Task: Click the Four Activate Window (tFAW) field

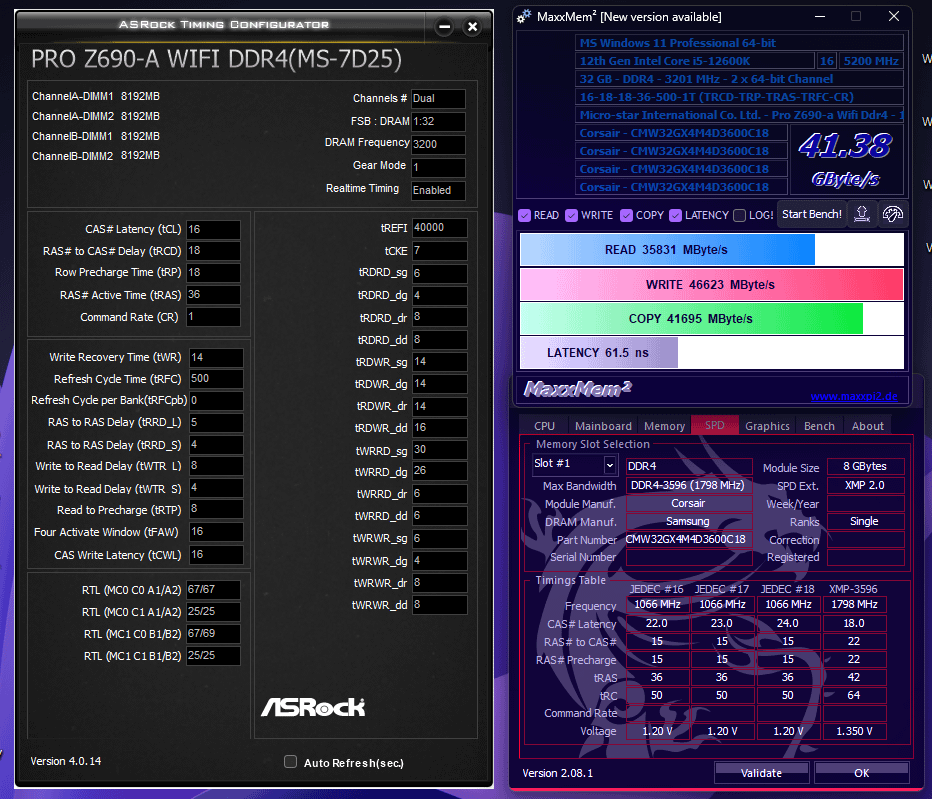Action: pyautogui.click(x=216, y=531)
